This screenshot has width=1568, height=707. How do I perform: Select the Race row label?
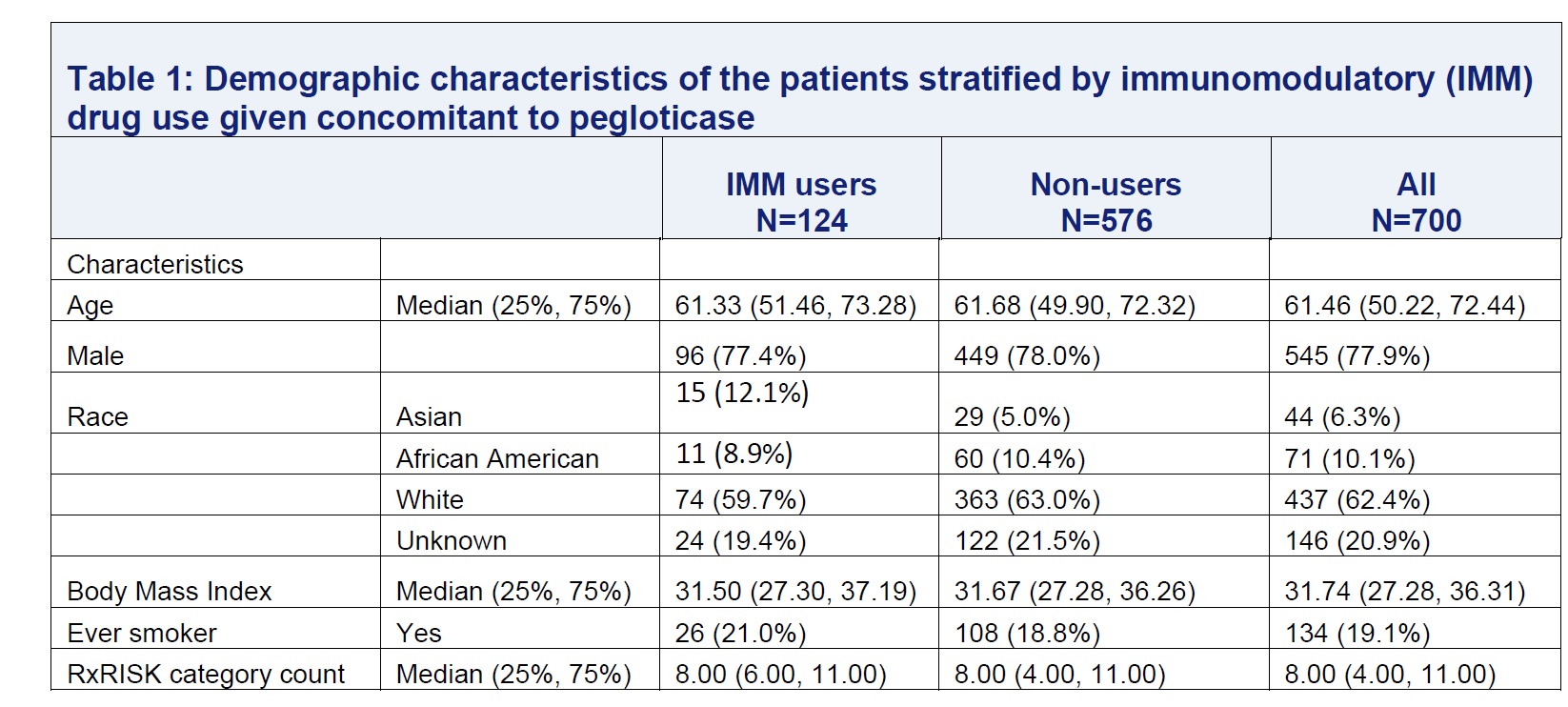tap(97, 417)
